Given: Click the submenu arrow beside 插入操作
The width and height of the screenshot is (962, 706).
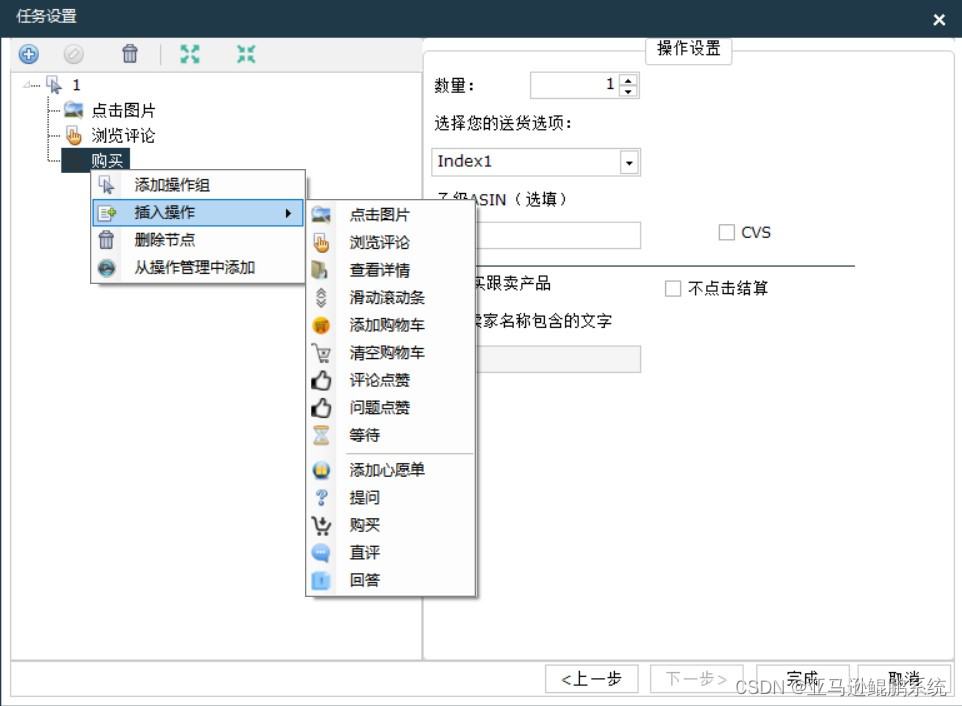Looking at the screenshot, I should (288, 213).
